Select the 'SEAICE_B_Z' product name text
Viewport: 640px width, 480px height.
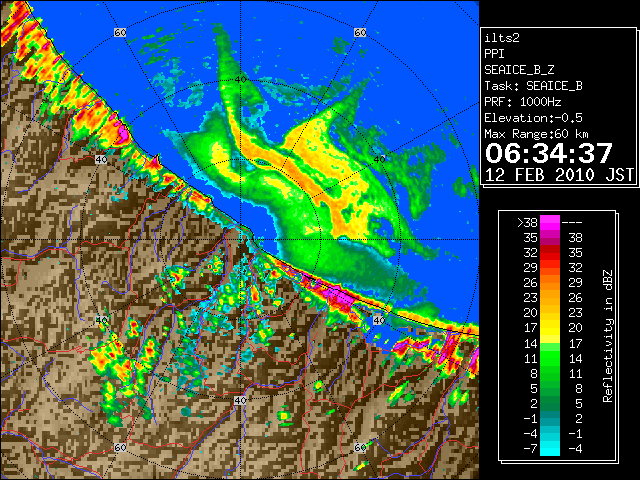tap(519, 70)
